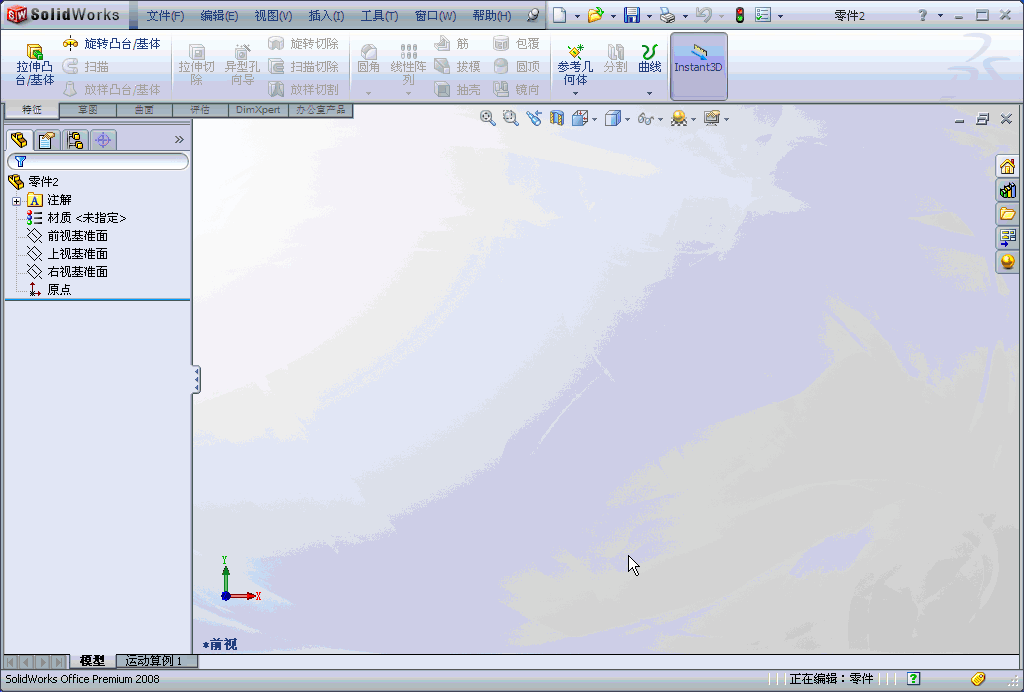
Task: Click the Fillet (圆角) tool
Action: tap(368, 59)
